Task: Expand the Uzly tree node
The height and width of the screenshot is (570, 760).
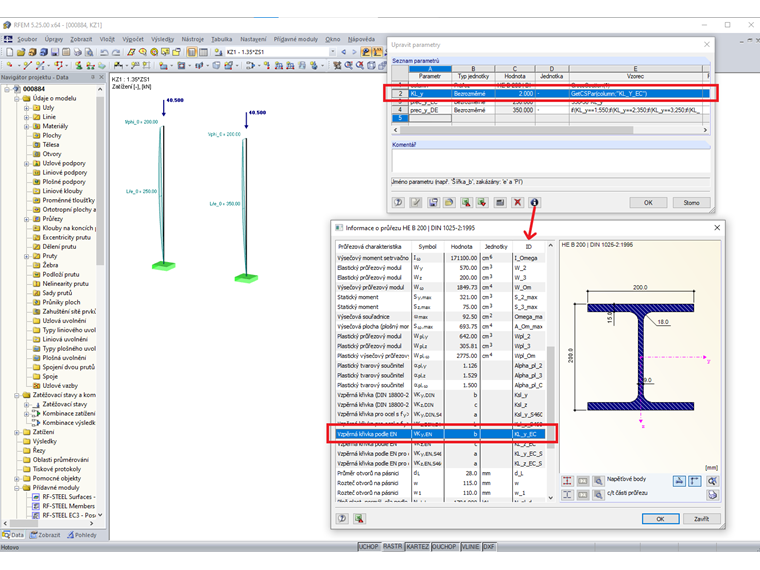Action: click(x=27, y=108)
